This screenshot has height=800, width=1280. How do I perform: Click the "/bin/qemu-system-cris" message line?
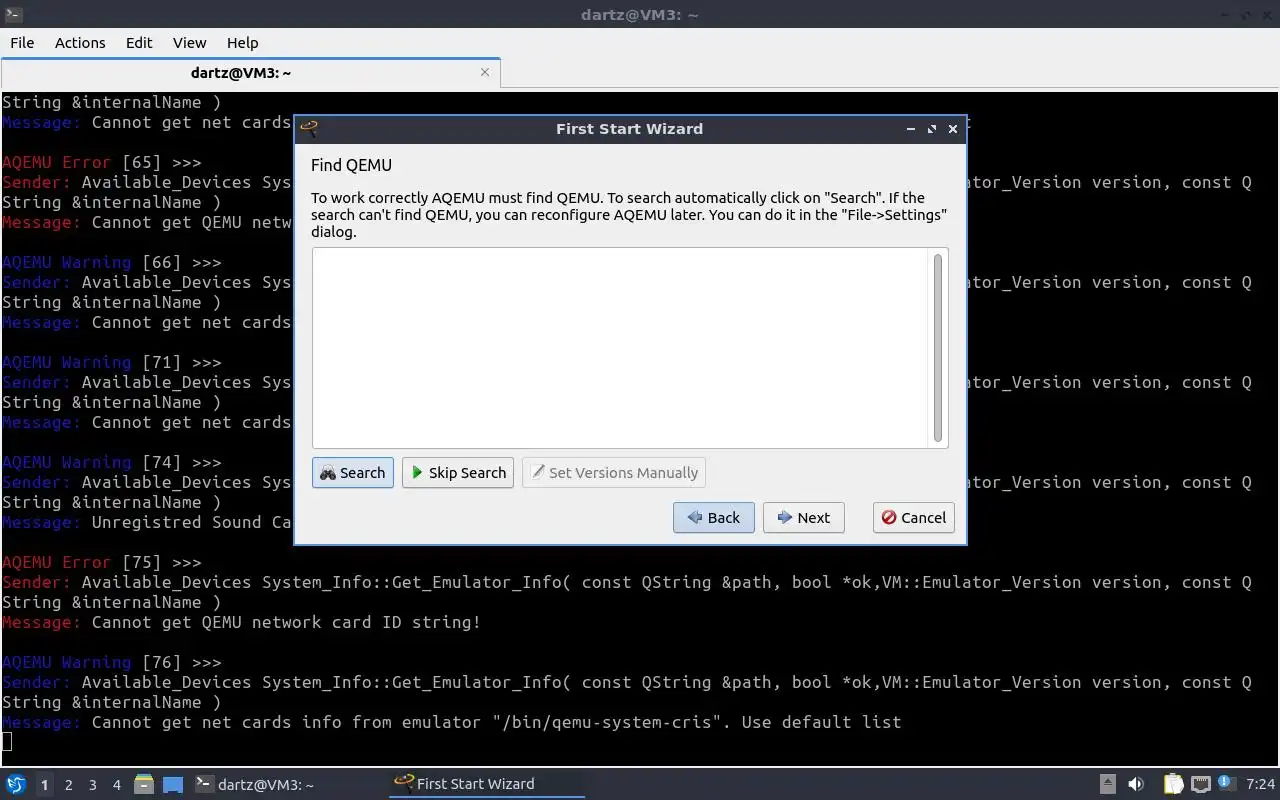click(452, 722)
